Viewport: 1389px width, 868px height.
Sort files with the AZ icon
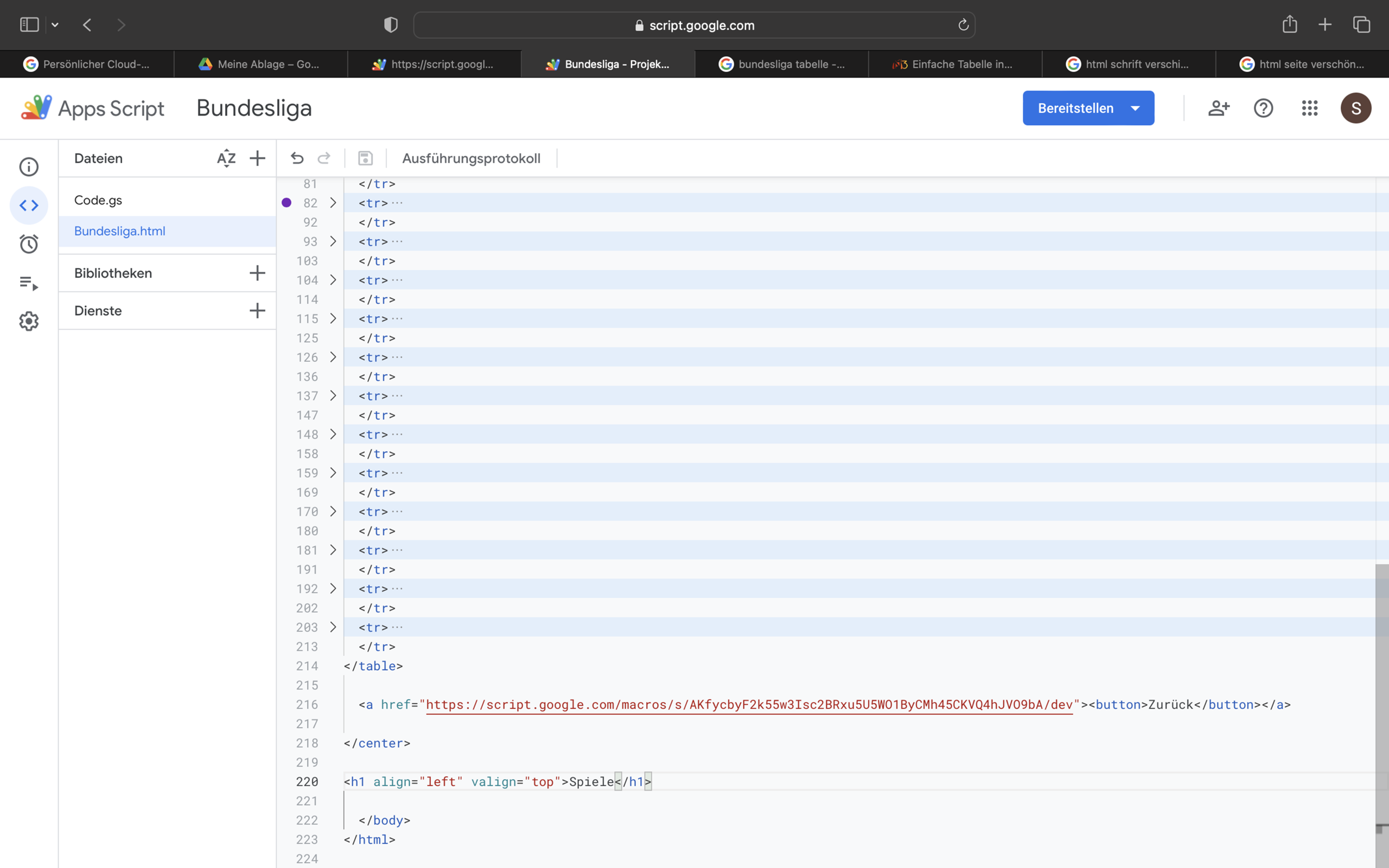point(227,158)
